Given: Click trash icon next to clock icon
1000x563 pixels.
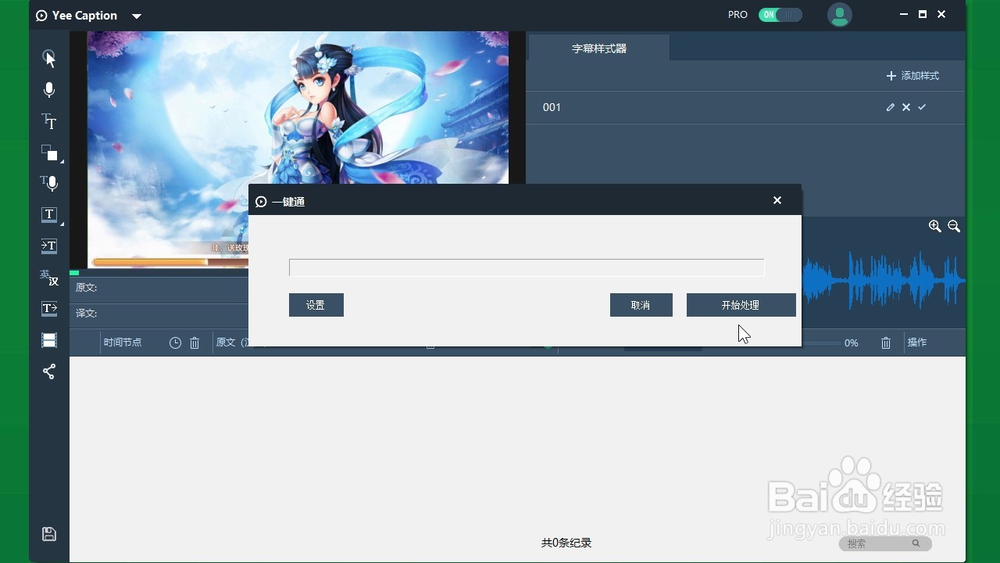Looking at the screenshot, I should point(195,343).
